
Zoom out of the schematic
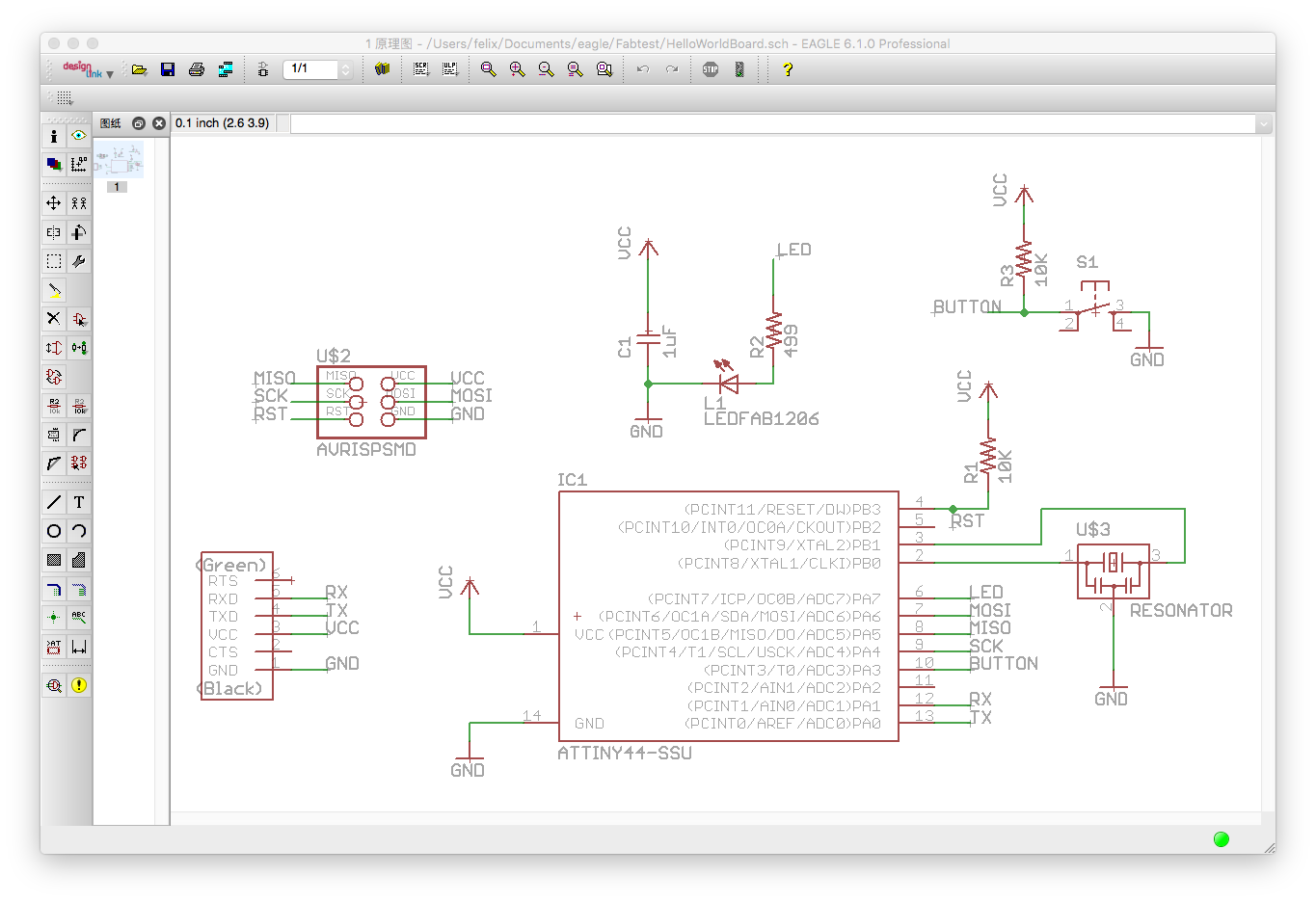[x=547, y=69]
